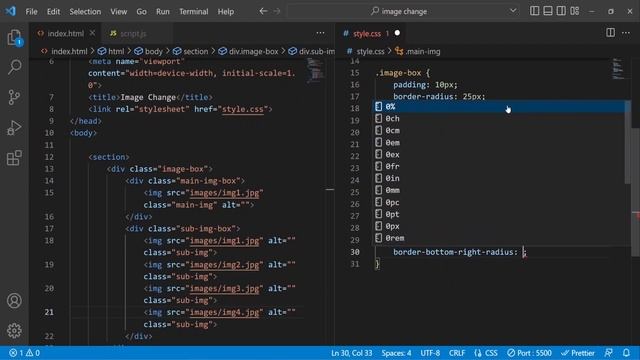Toggle the bottom panel layout icon

(548, 11)
